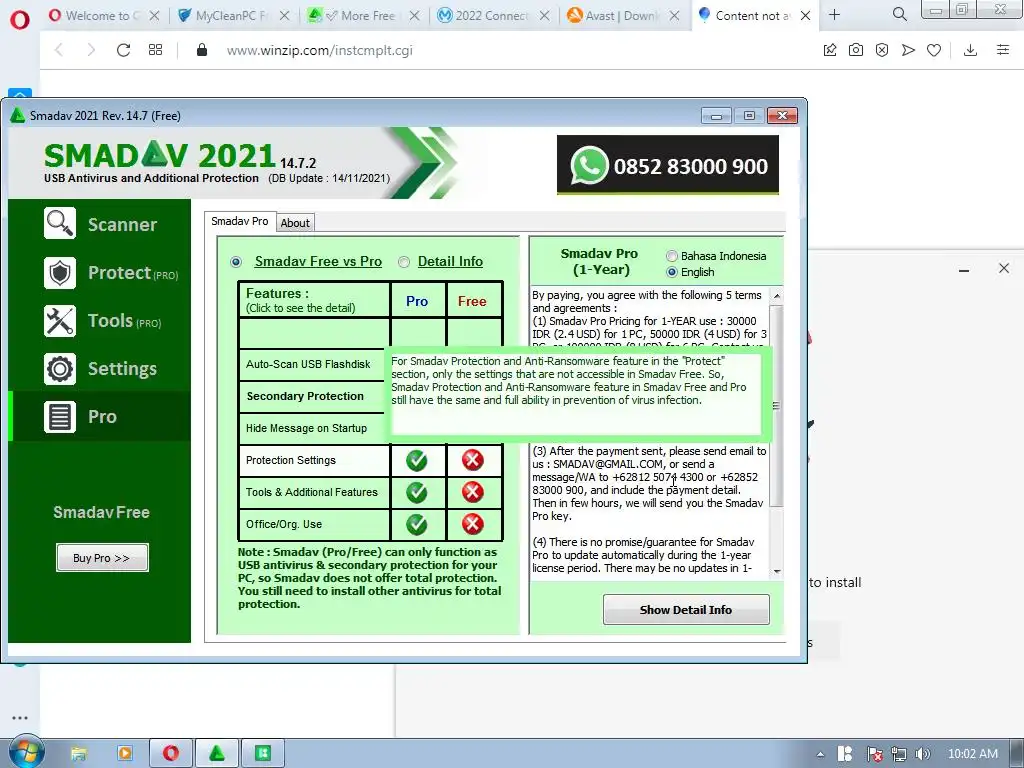This screenshot has width=1024, height=768.
Task: Click the padlock site security icon
Action: click(x=202, y=50)
